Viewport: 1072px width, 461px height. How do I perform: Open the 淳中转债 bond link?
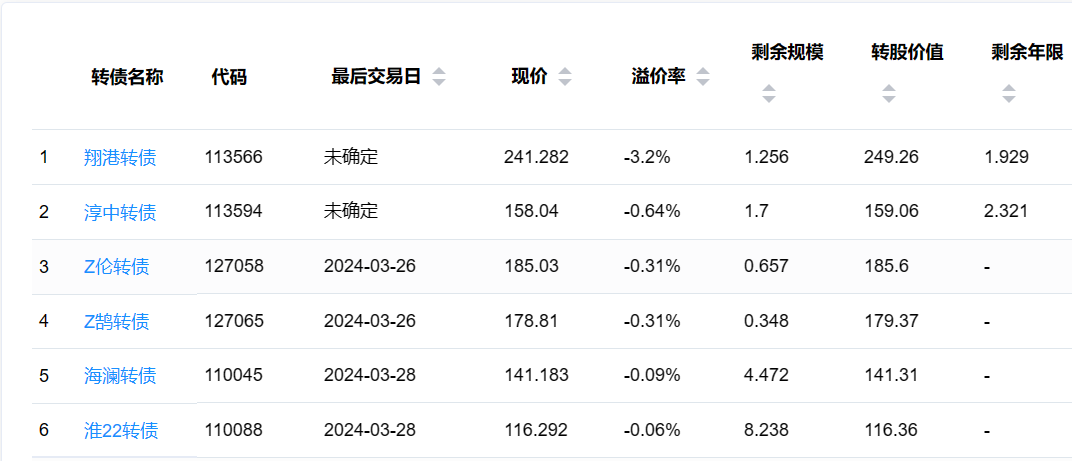pyautogui.click(x=120, y=212)
